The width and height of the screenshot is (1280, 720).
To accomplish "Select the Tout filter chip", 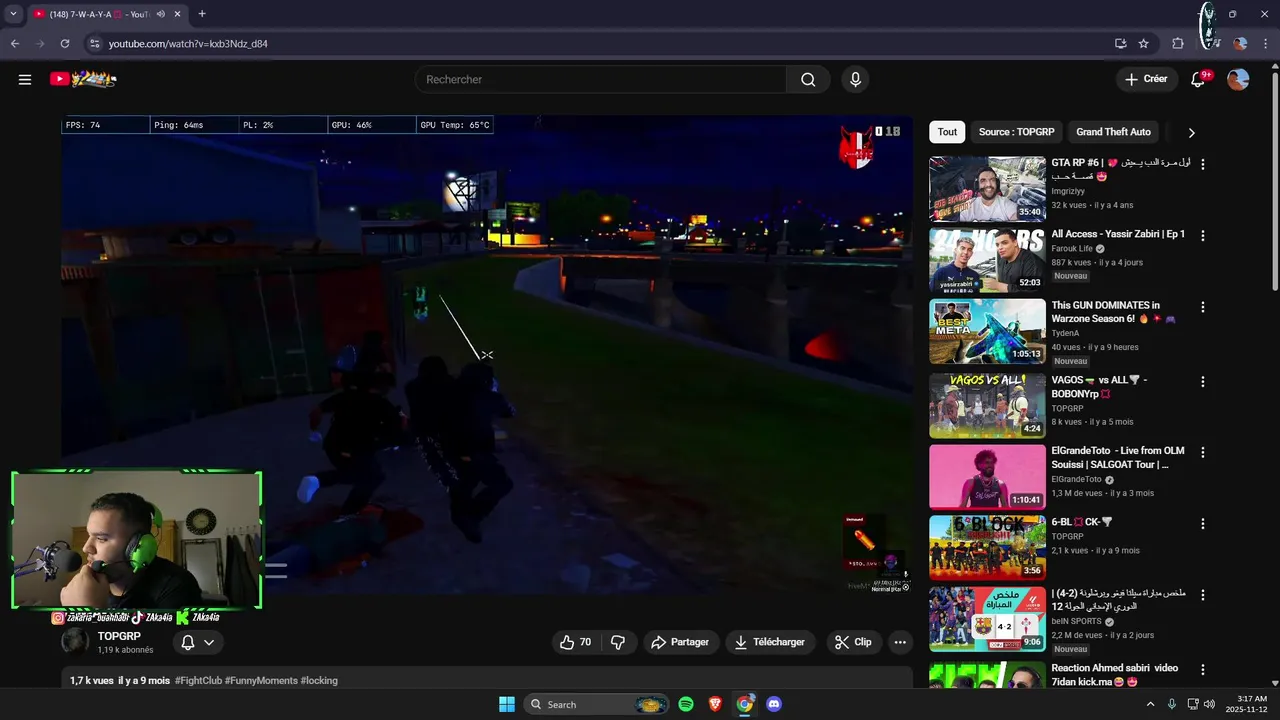I will pos(947,132).
